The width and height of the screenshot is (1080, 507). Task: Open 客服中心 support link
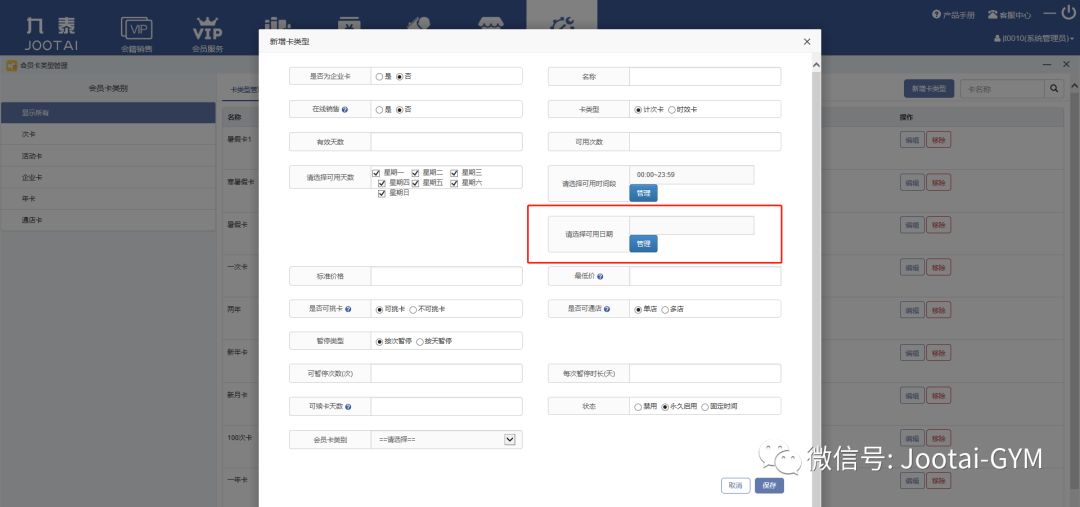[1009, 14]
